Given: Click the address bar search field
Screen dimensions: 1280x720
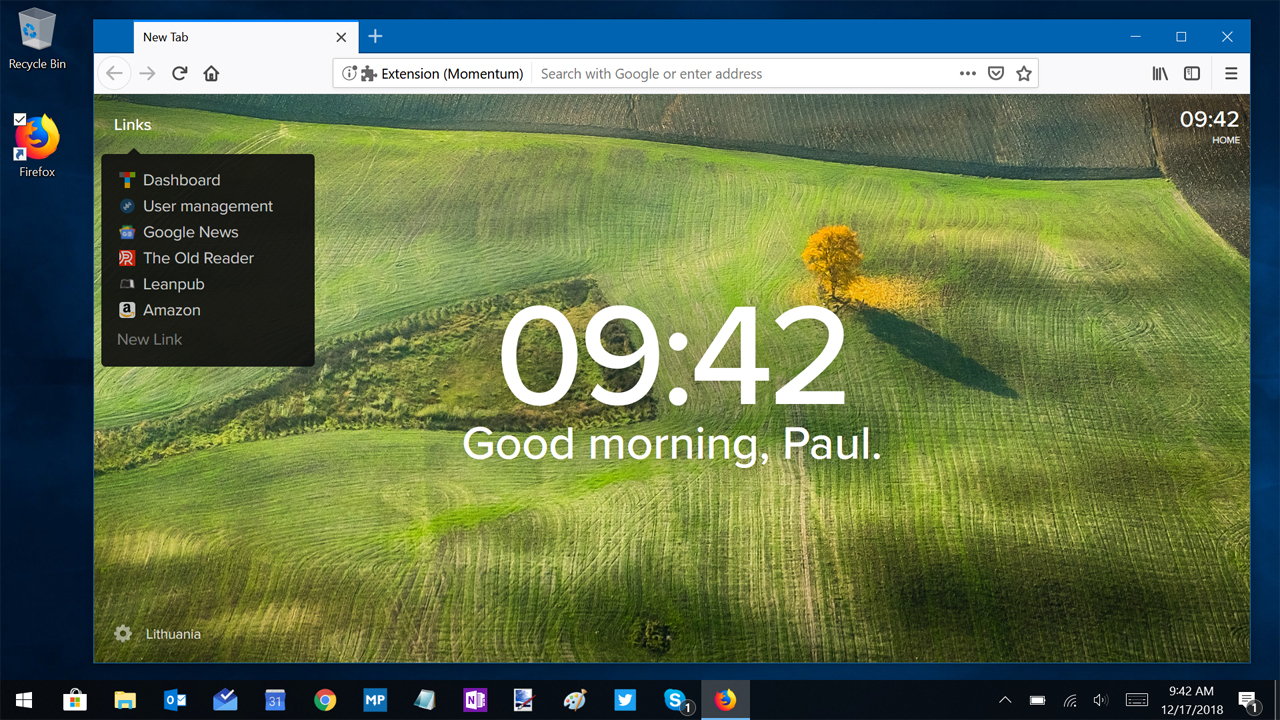Looking at the screenshot, I should coord(740,73).
